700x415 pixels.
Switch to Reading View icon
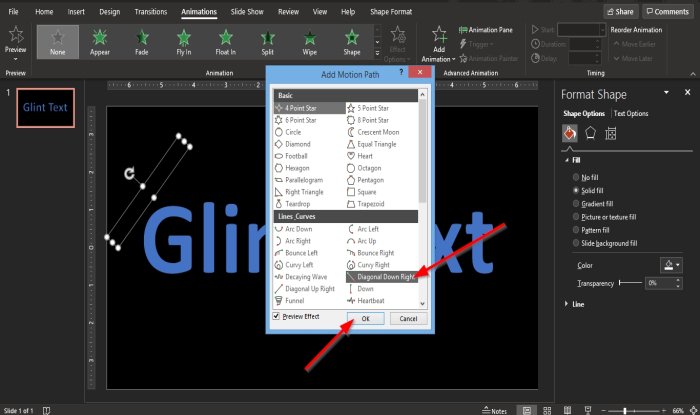(x=567, y=410)
